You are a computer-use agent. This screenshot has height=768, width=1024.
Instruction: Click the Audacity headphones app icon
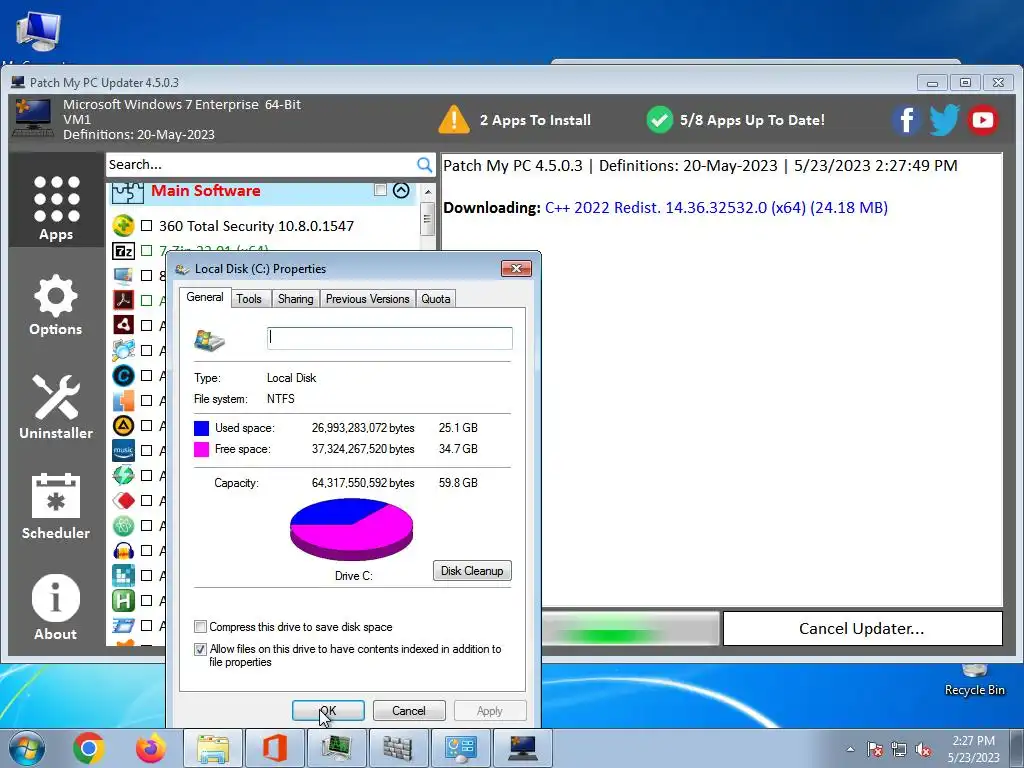pos(123,551)
